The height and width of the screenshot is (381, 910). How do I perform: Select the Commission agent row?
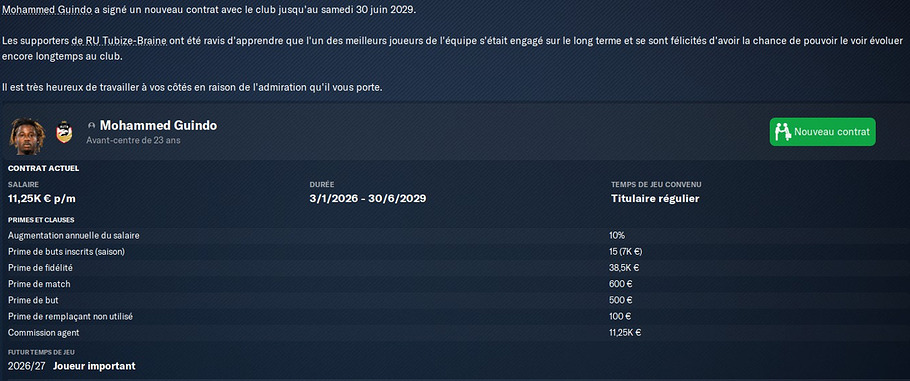tap(455, 333)
